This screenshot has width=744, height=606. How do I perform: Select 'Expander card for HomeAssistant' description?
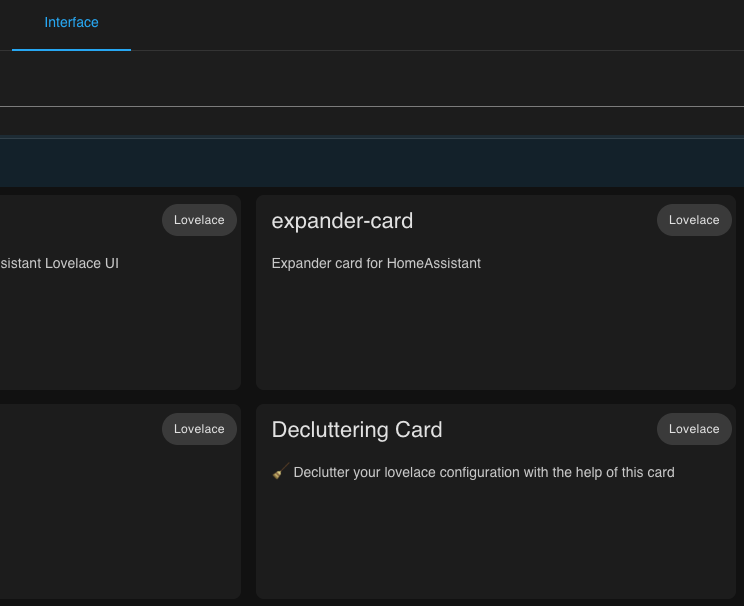click(376, 263)
